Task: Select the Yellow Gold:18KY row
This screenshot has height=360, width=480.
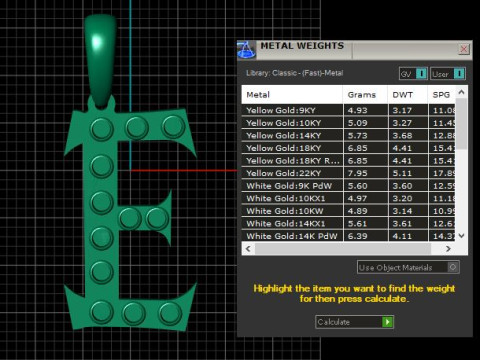Action: [x=349, y=148]
